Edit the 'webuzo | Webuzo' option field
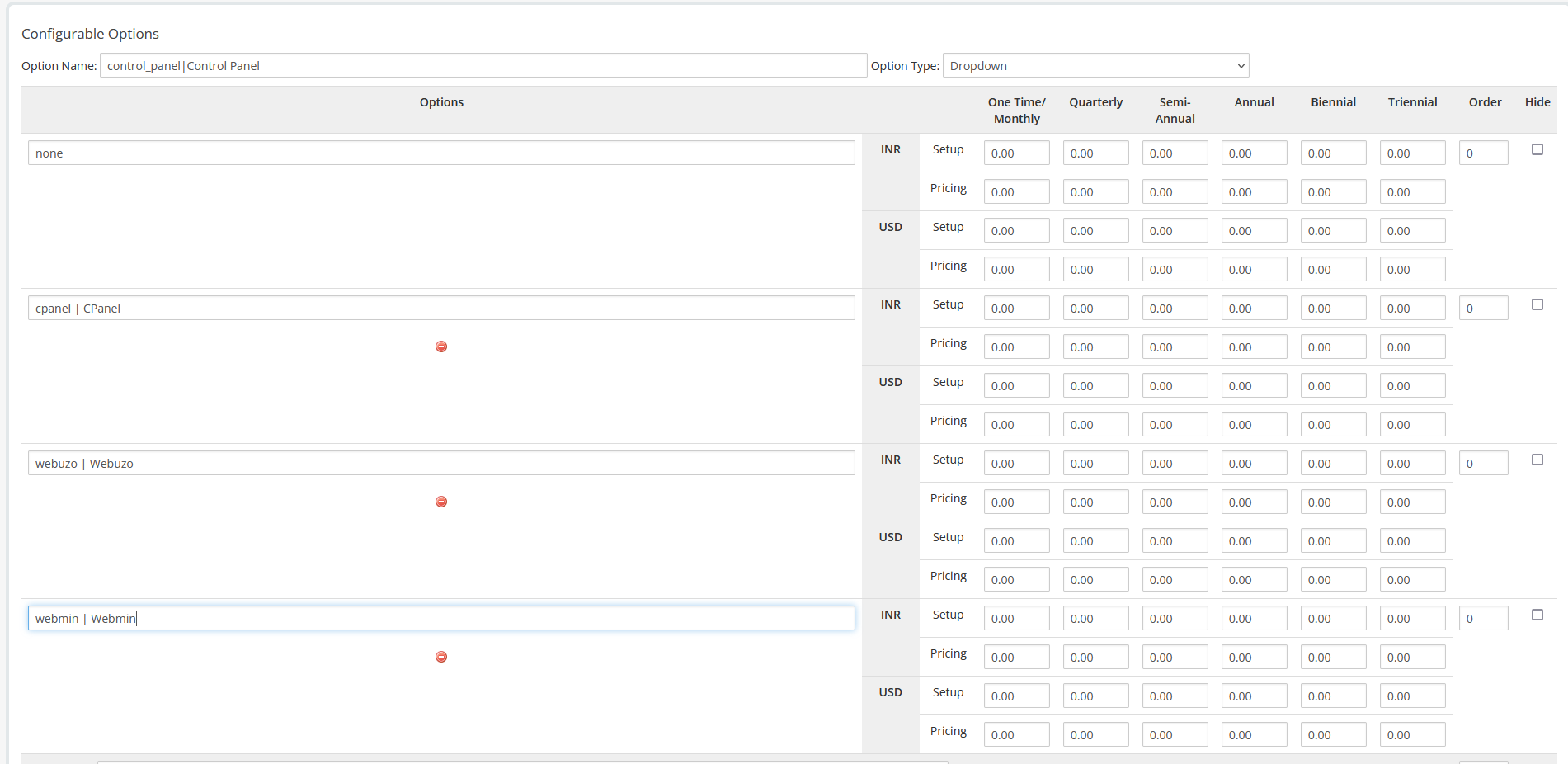1568x764 pixels. [441, 463]
